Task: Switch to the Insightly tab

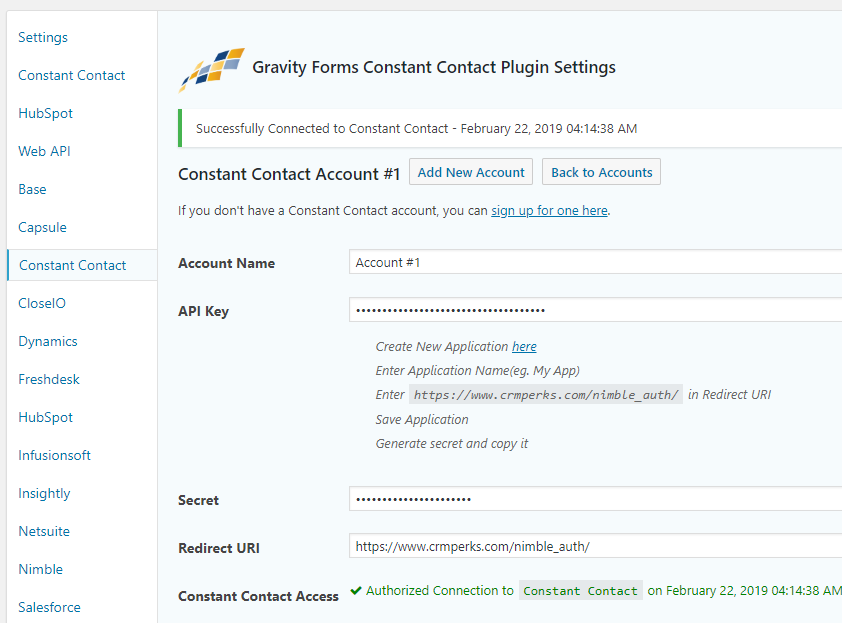Action: (x=44, y=494)
